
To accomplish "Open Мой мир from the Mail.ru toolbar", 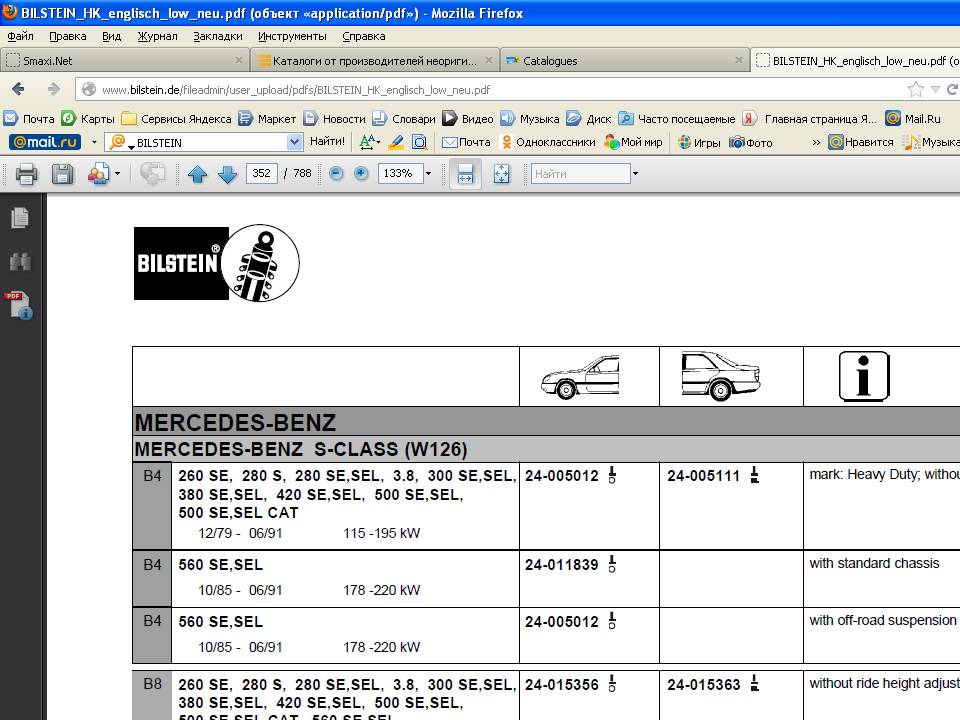I will pyautogui.click(x=633, y=142).
